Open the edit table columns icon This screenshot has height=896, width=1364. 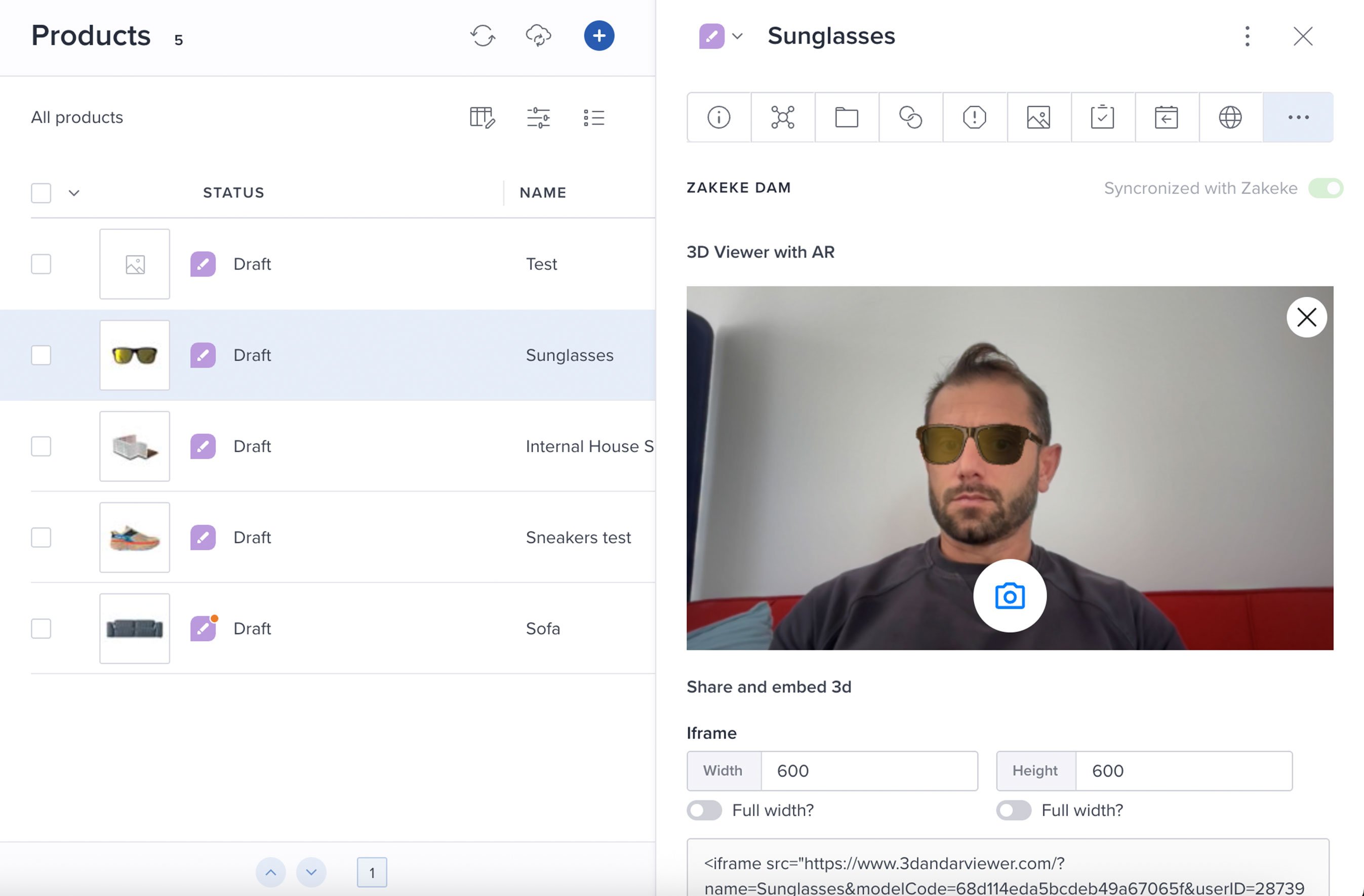(x=482, y=117)
